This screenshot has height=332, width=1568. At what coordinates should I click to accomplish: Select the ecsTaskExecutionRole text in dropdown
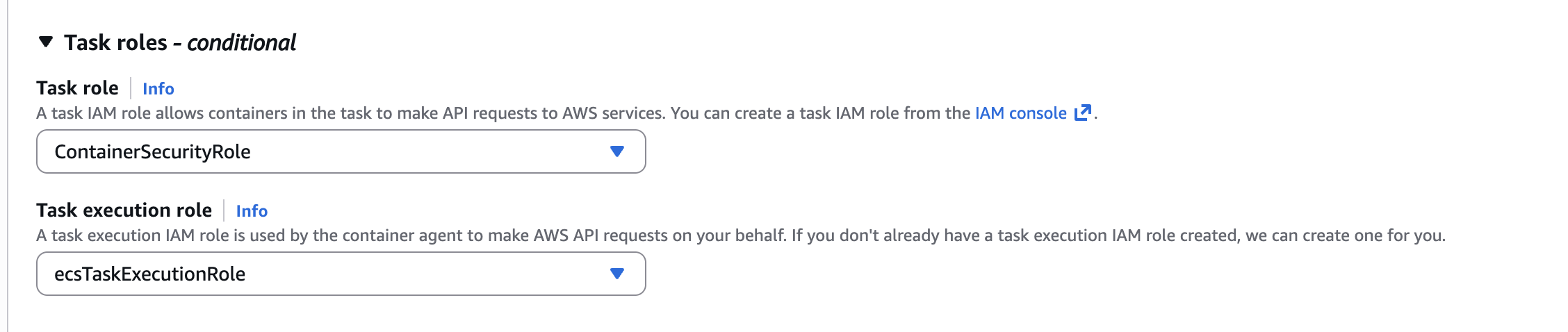[149, 274]
